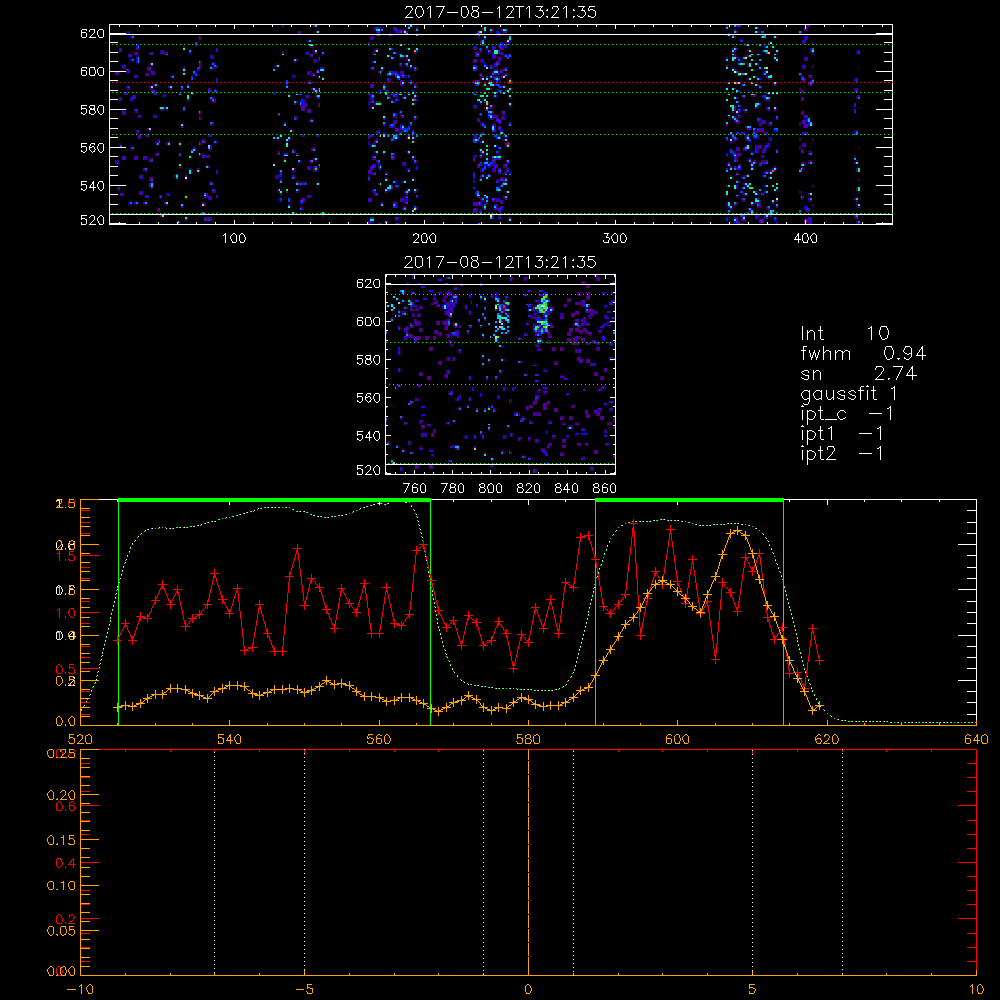Click the orange '0.15' y-axis label on bottom plot
Screen dimensions: 1000x1000
[61, 841]
